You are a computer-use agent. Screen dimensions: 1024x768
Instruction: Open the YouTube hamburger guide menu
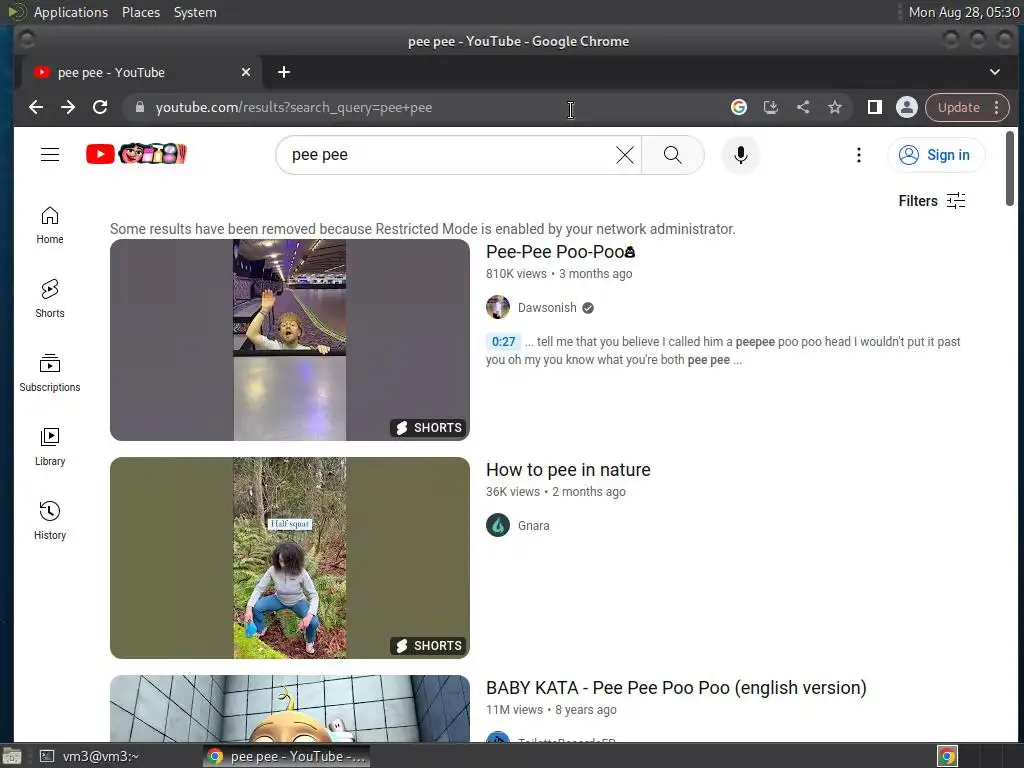click(x=50, y=155)
